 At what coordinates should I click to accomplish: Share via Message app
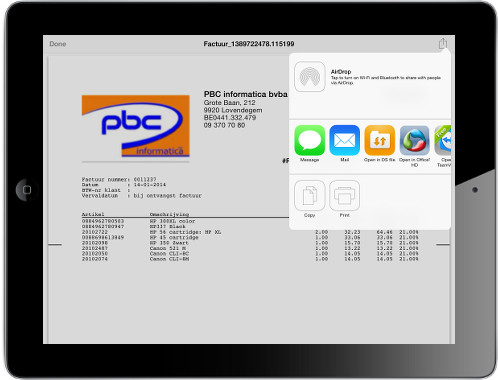310,140
